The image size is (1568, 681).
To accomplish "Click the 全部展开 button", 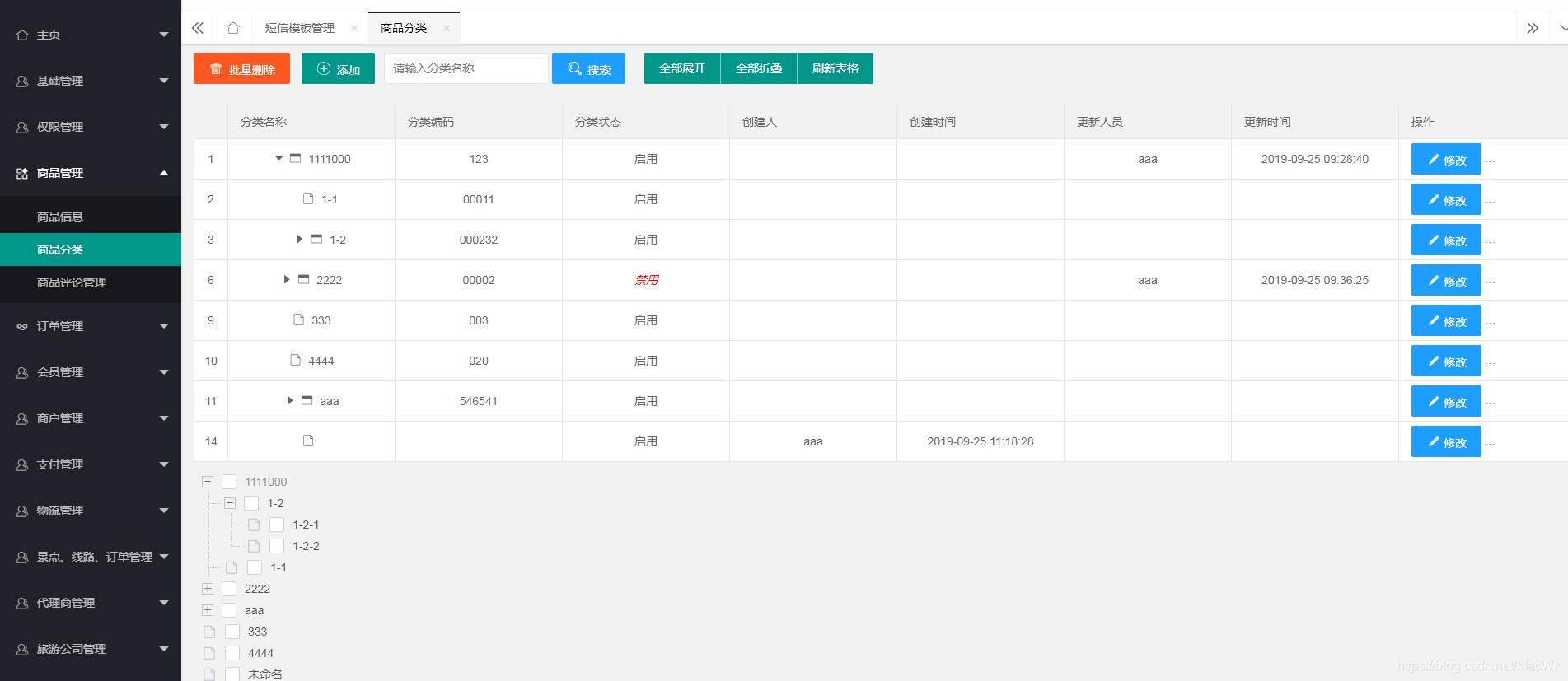I will coord(682,68).
